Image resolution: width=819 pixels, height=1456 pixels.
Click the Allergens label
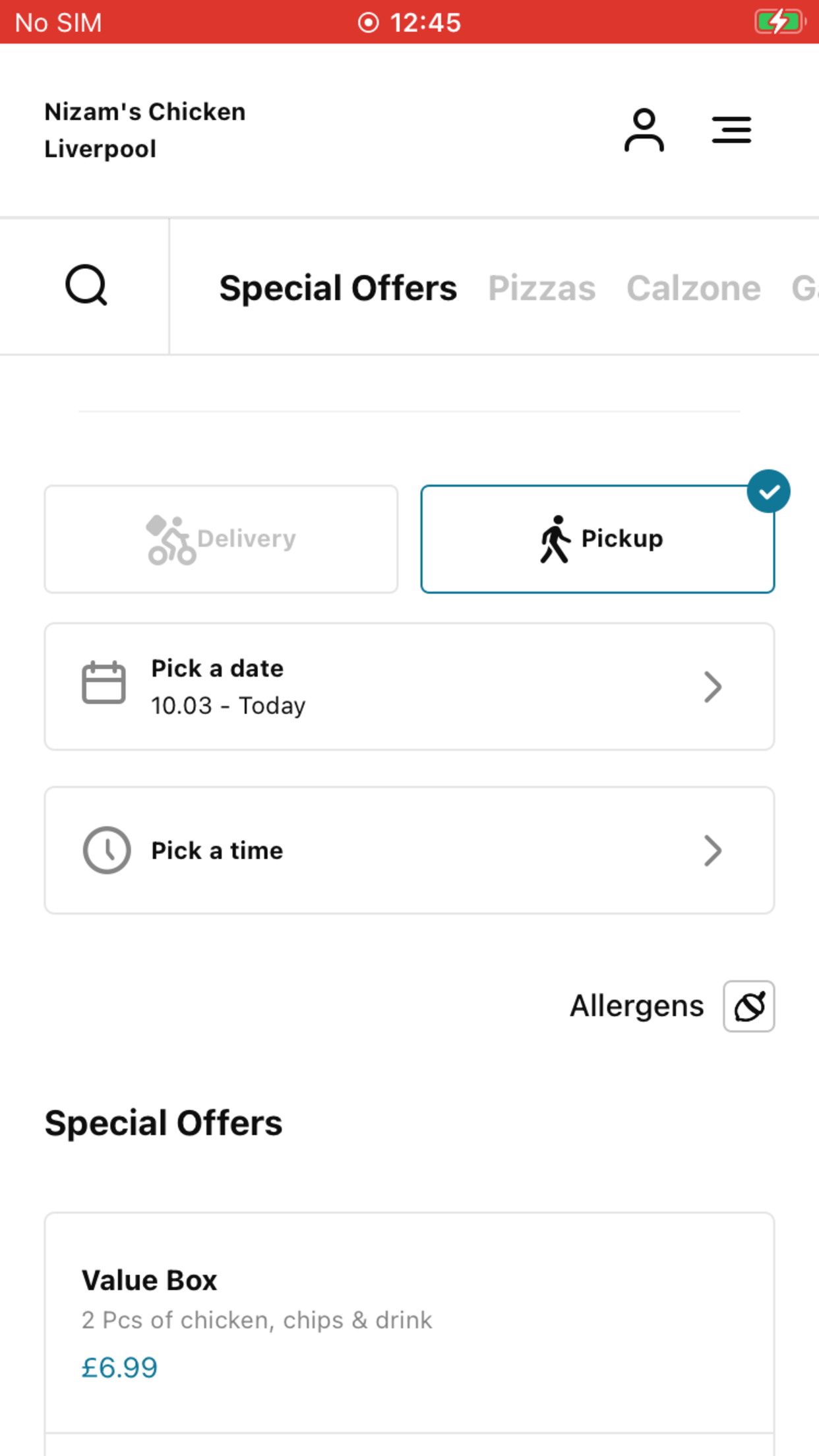637,1006
